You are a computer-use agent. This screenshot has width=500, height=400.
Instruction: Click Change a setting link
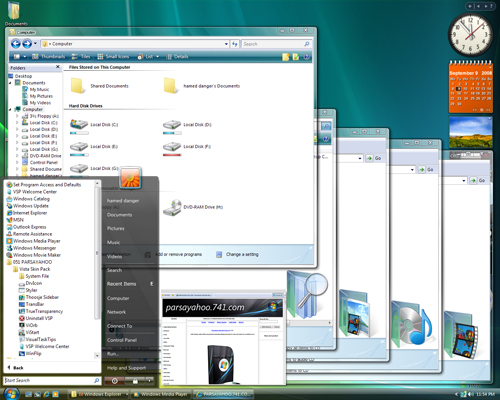(x=237, y=254)
